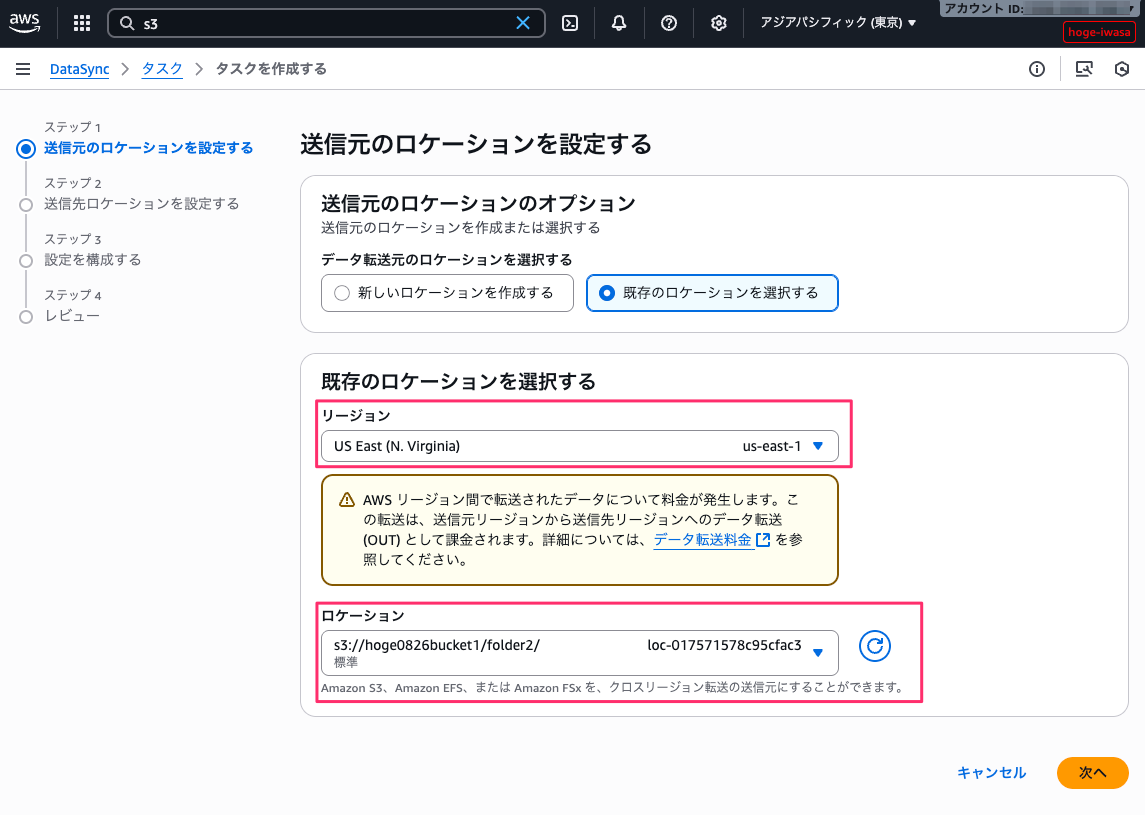Select 新しいロケーションを作成する radio option
Image resolution: width=1145 pixels, height=815 pixels.
click(x=447, y=293)
